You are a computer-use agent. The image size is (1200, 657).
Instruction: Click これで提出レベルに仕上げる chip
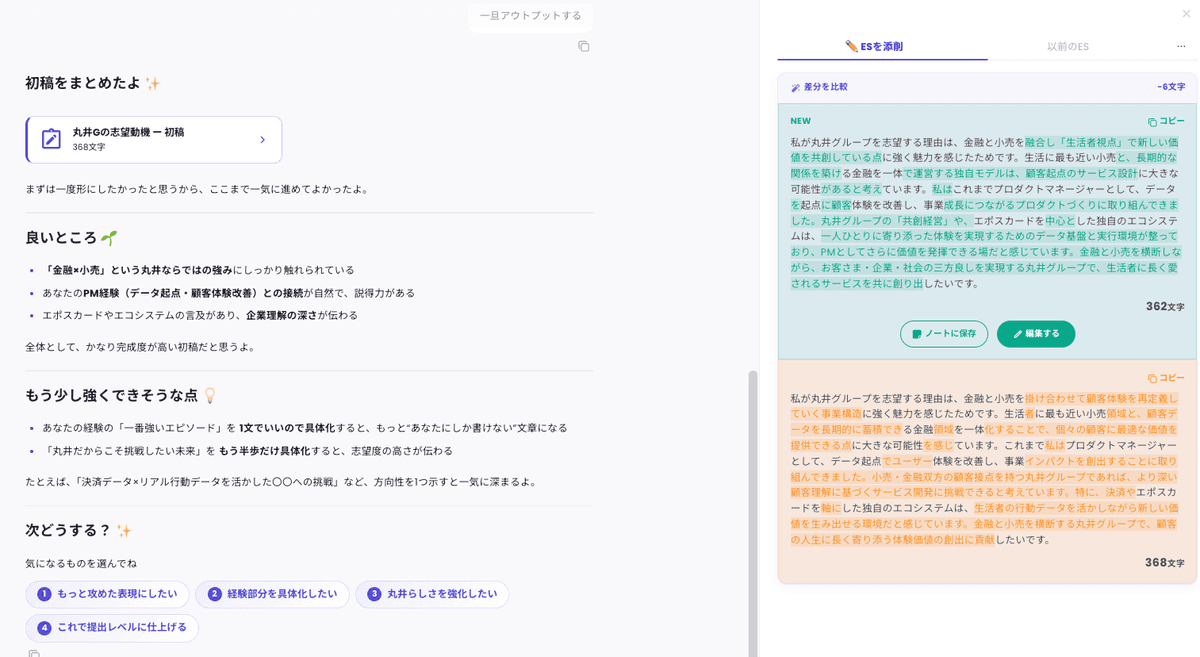click(x=111, y=628)
